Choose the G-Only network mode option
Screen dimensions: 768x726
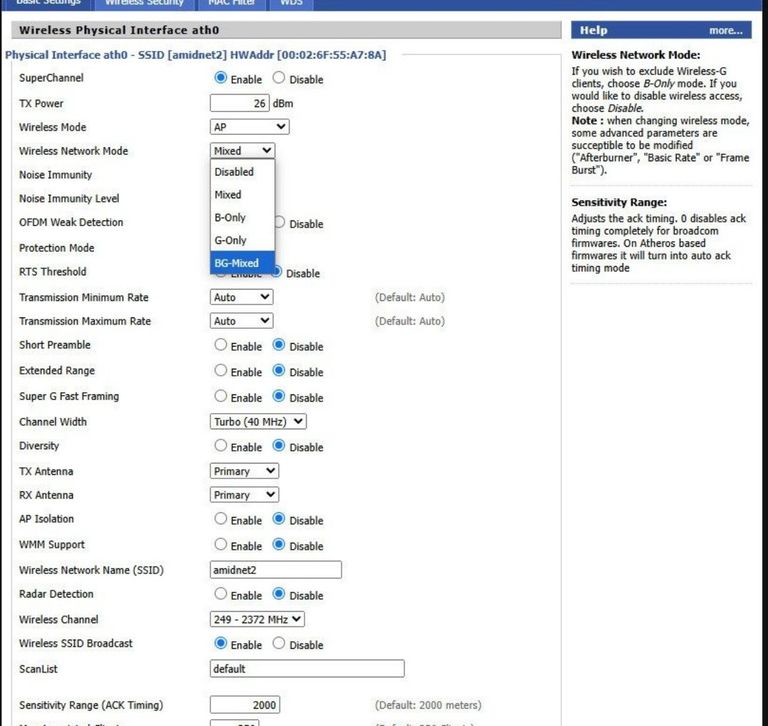(x=231, y=240)
